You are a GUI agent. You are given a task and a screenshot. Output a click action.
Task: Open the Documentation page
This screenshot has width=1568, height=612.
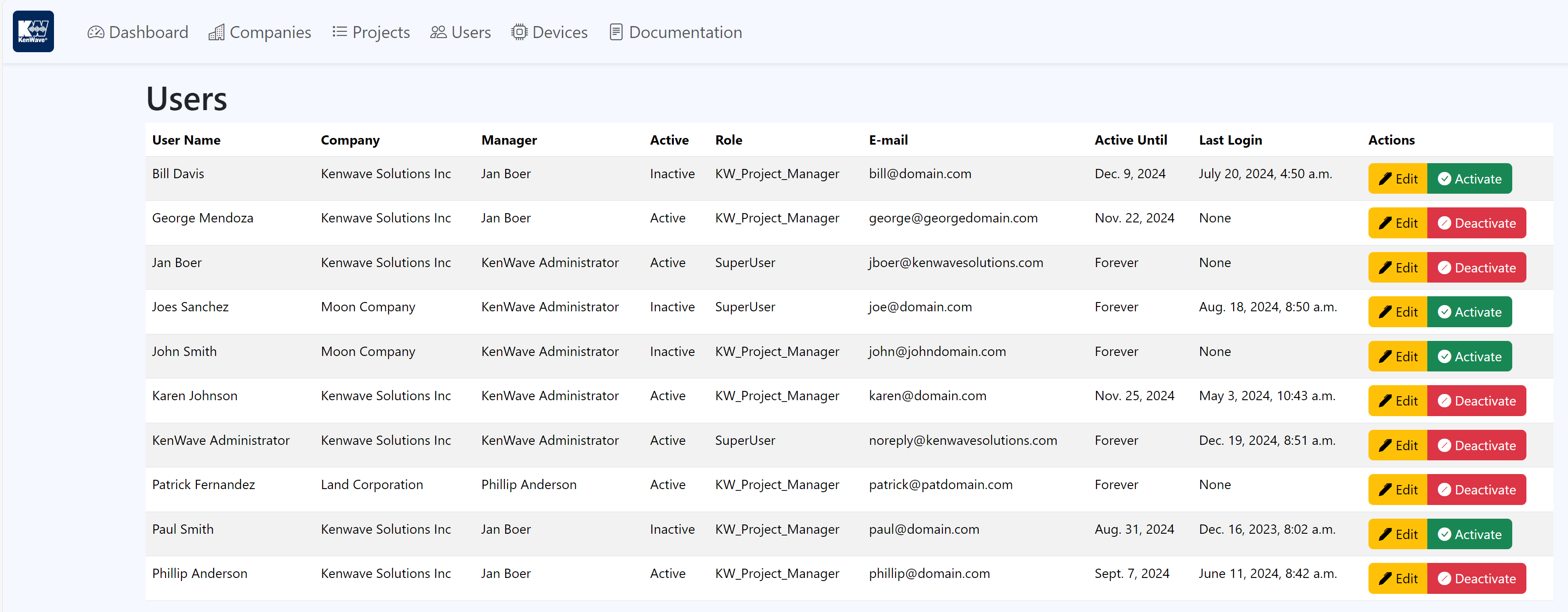[x=685, y=32]
